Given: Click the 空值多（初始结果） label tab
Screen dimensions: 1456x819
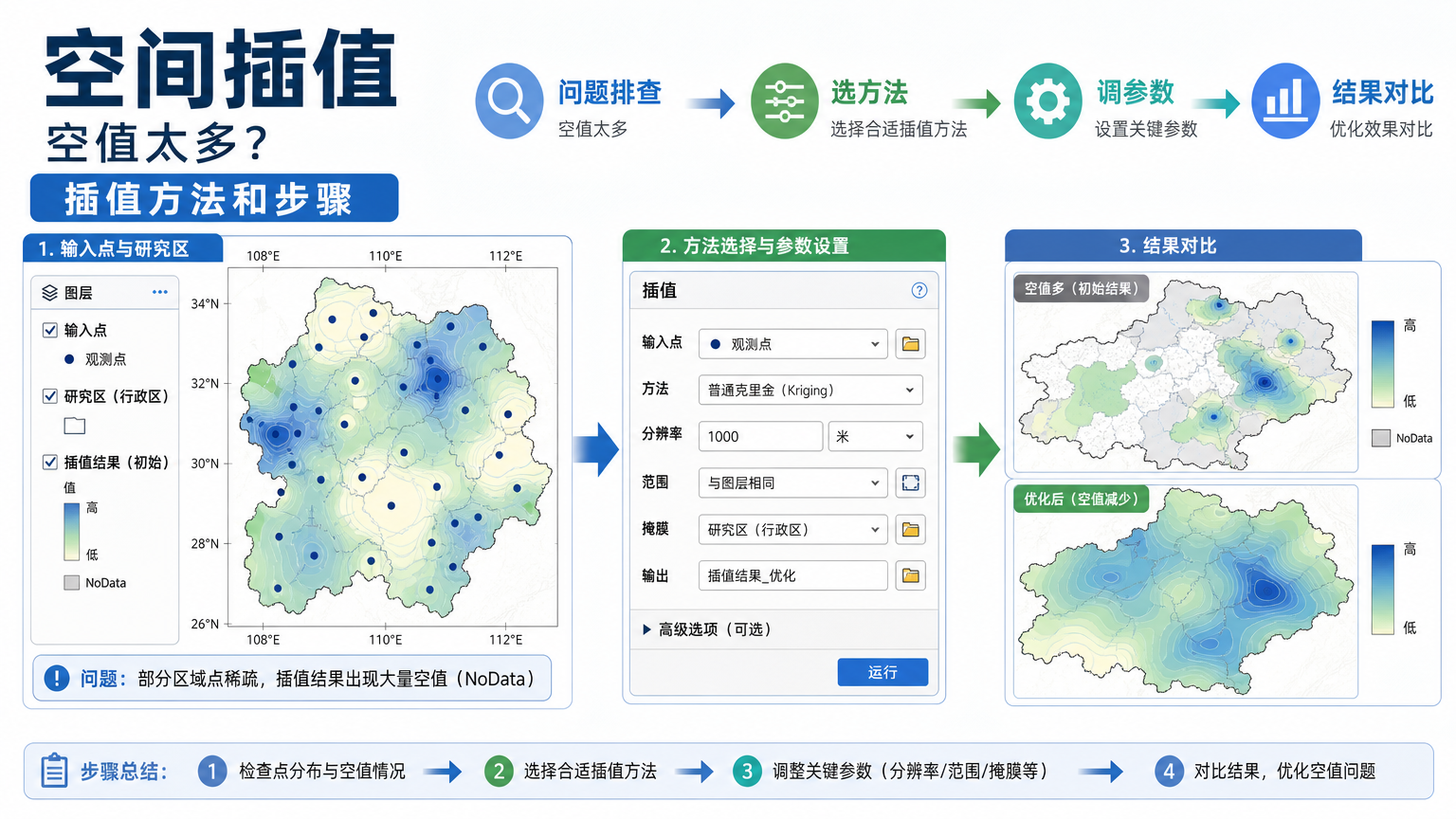Looking at the screenshot, I should point(1082,288).
